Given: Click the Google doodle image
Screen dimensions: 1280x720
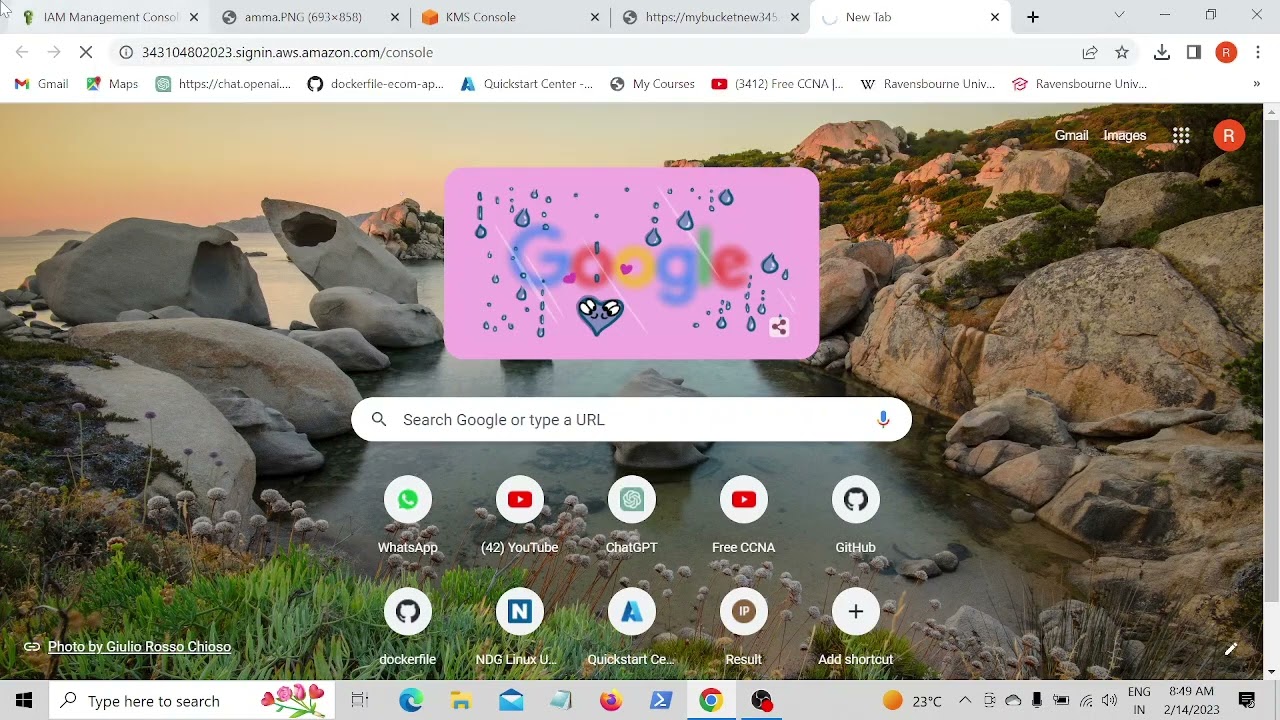Looking at the screenshot, I should pos(631,263).
